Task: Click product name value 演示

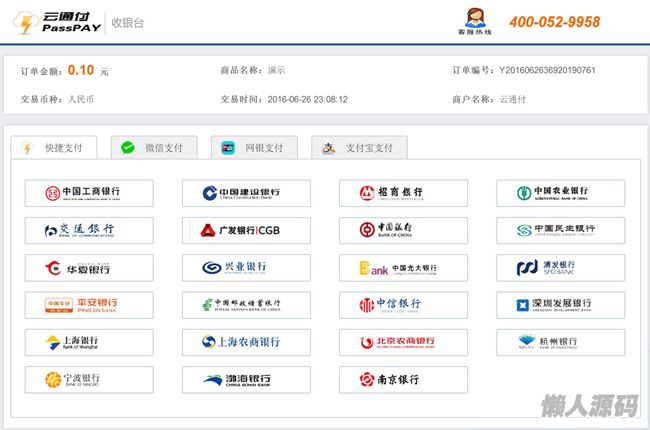Action: click(276, 70)
